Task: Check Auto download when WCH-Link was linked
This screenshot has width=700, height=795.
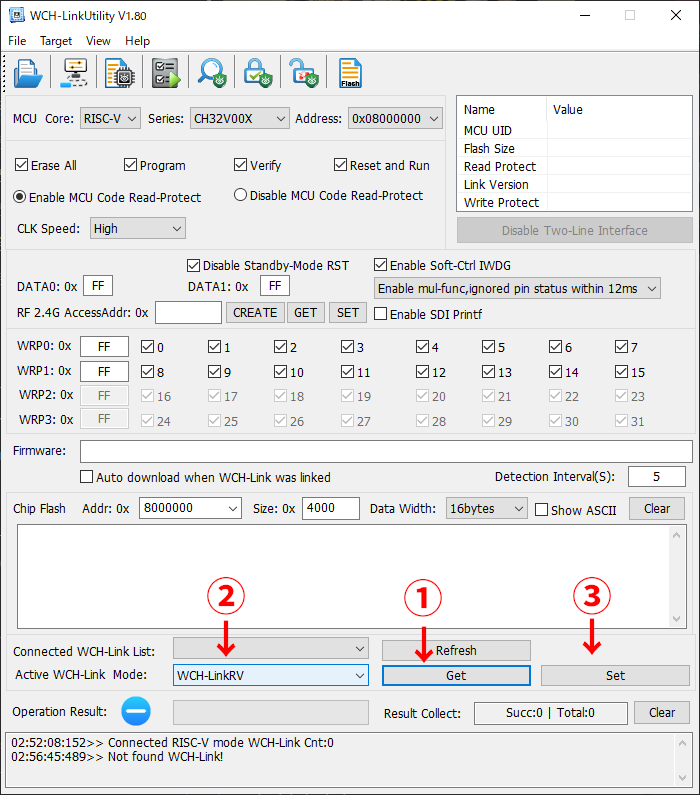Action: pyautogui.click(x=87, y=477)
